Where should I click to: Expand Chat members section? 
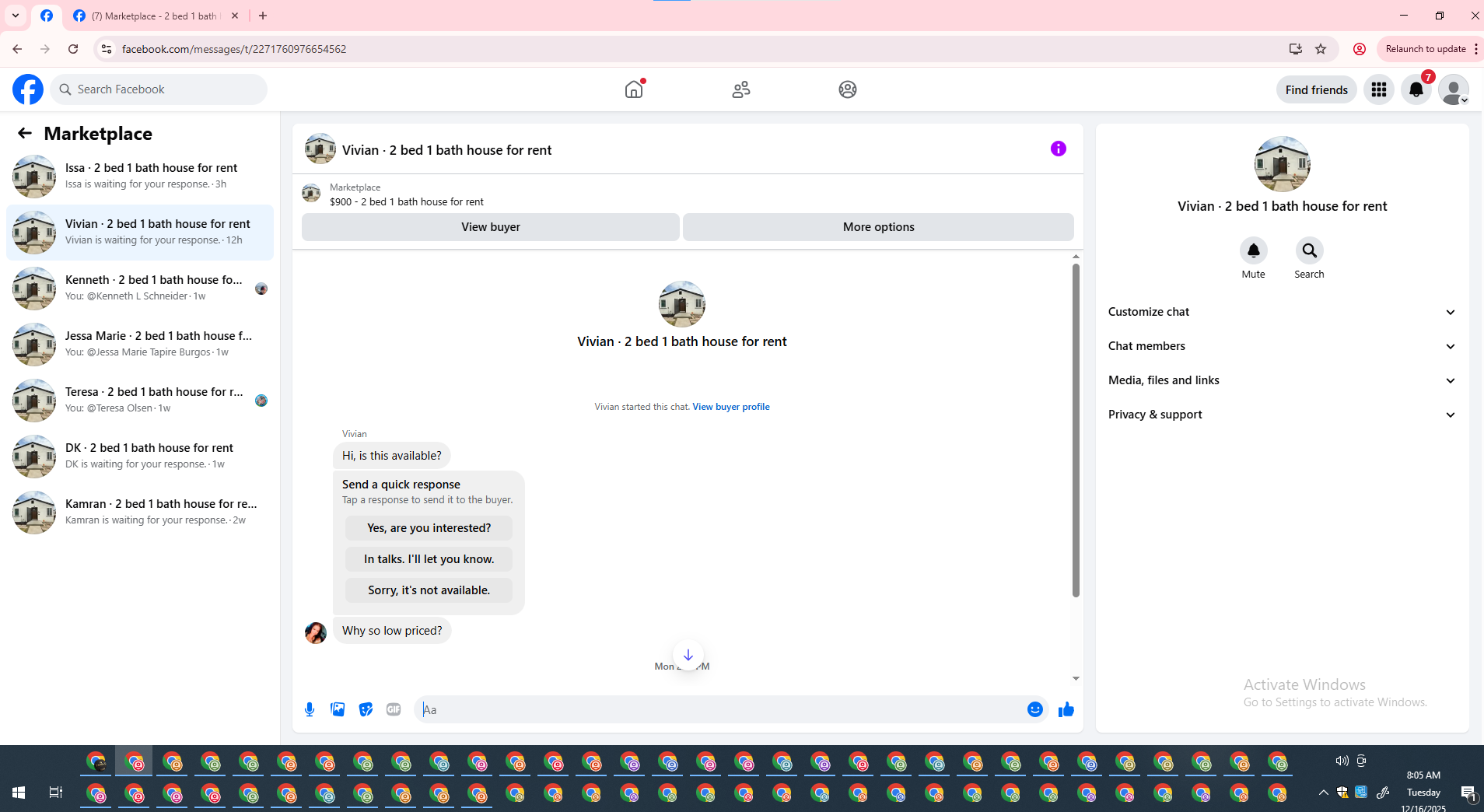point(1283,346)
